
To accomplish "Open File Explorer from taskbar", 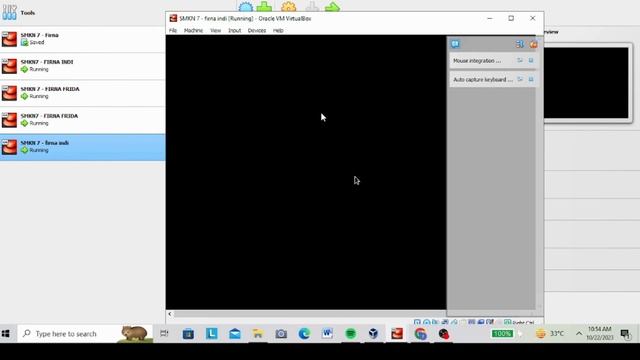I will (258, 334).
